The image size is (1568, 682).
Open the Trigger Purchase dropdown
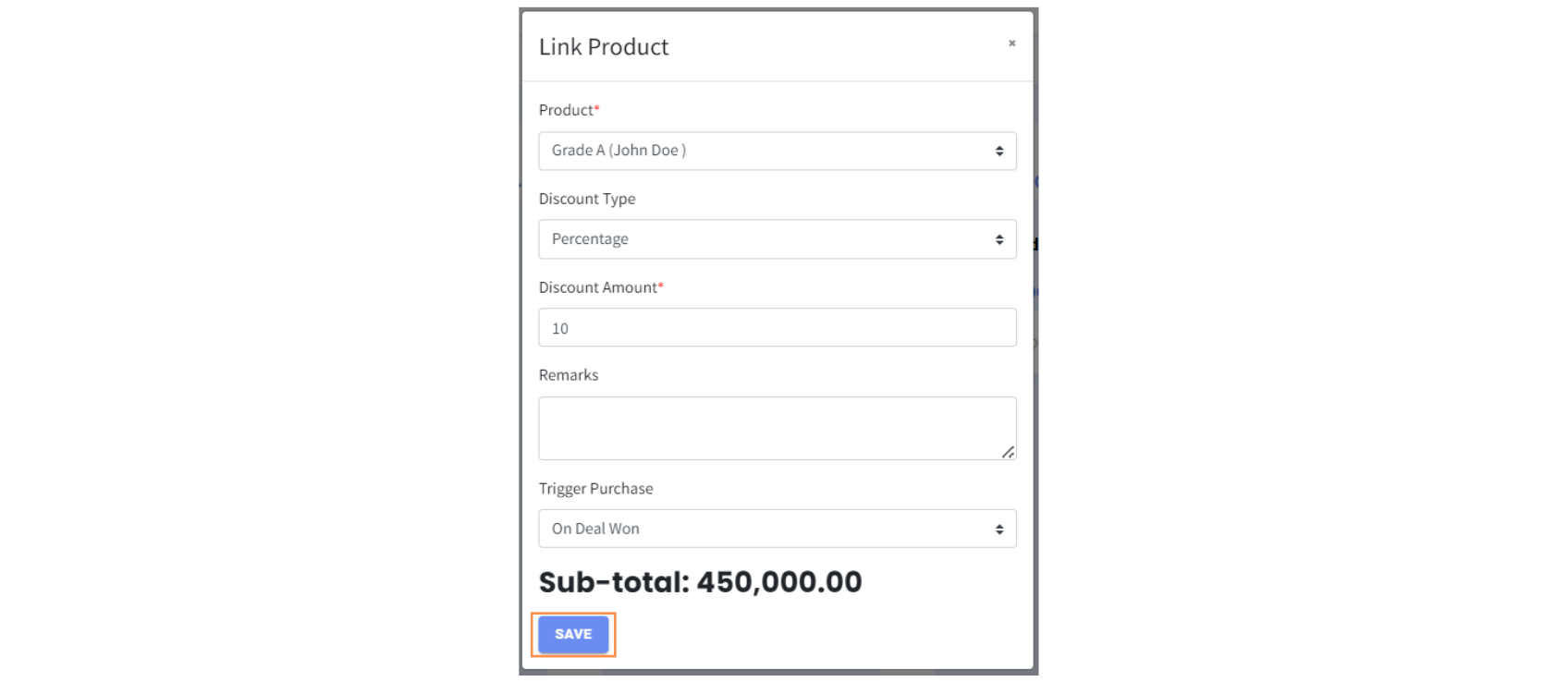coord(777,529)
